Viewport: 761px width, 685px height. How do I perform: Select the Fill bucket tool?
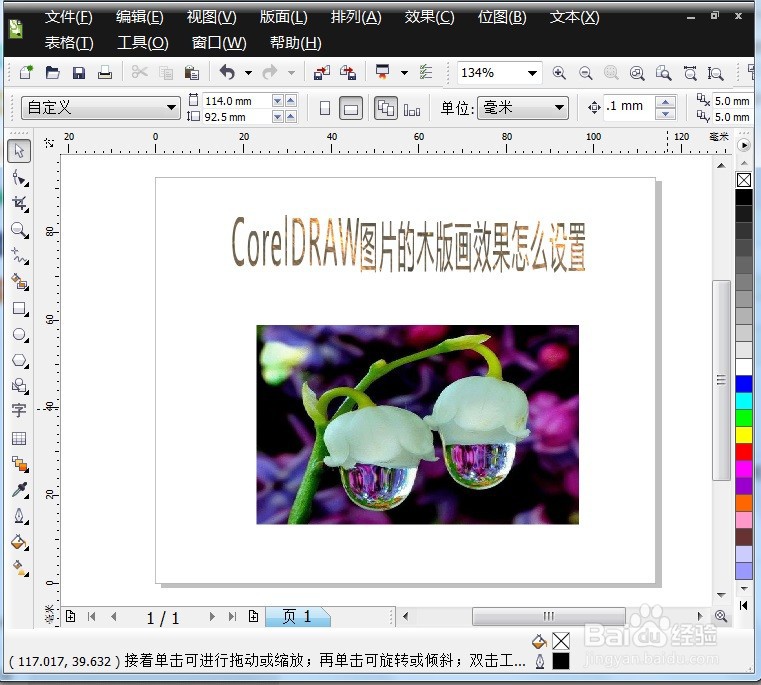click(x=19, y=542)
